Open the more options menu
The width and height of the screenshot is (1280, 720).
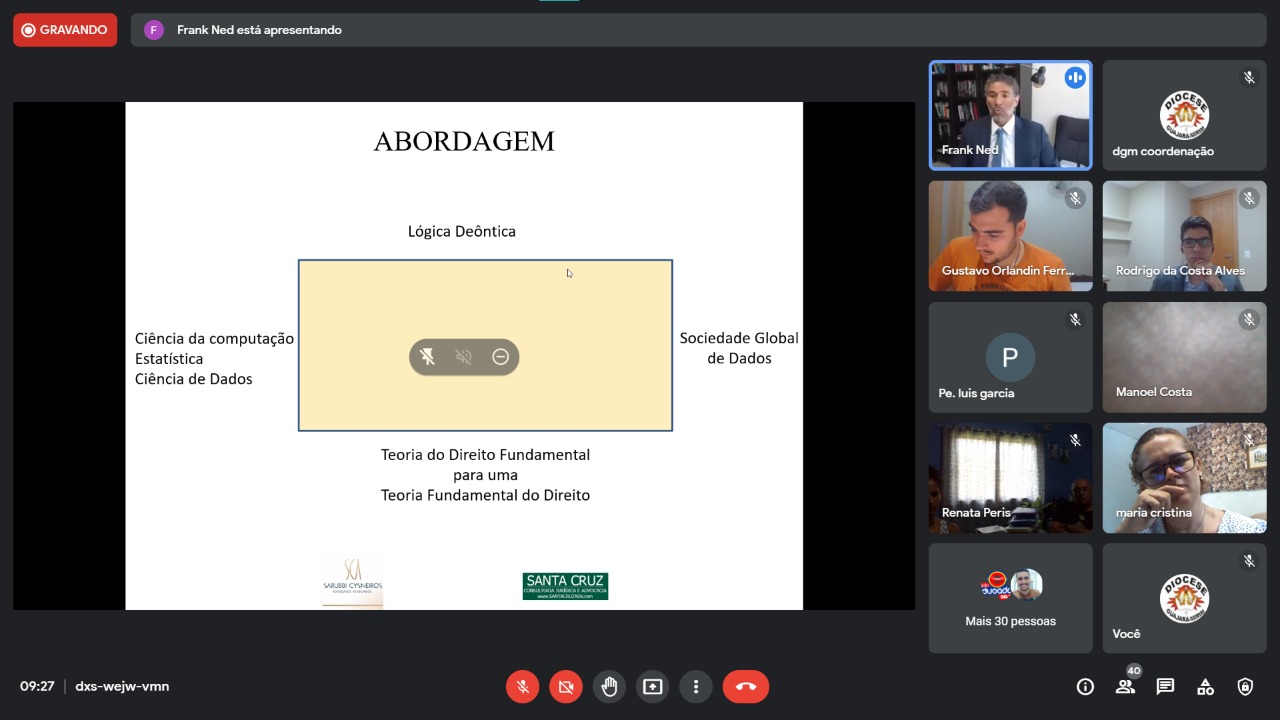click(696, 687)
